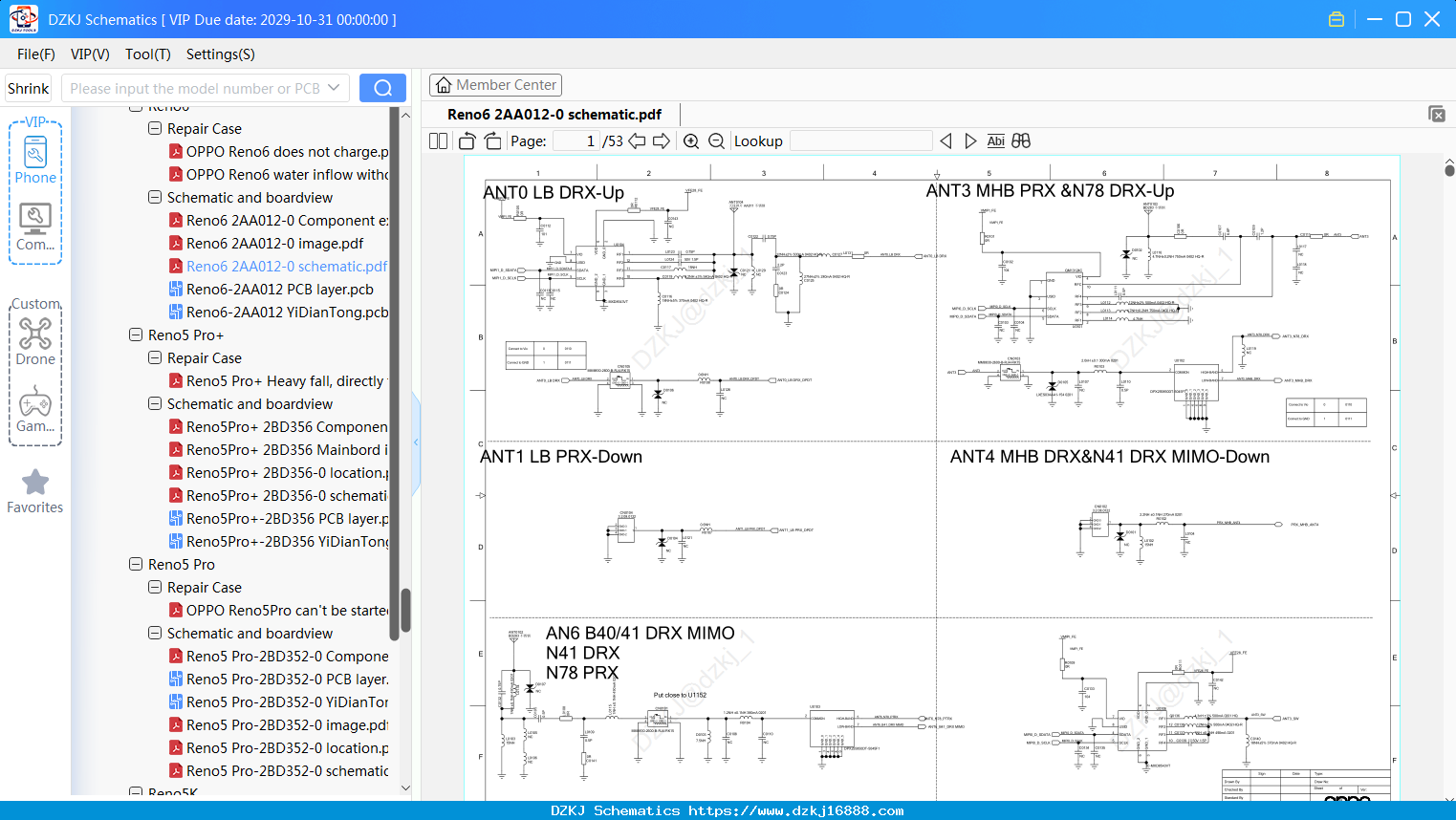Click the Lookup text field
This screenshot has width=1456, height=820.
(861, 140)
